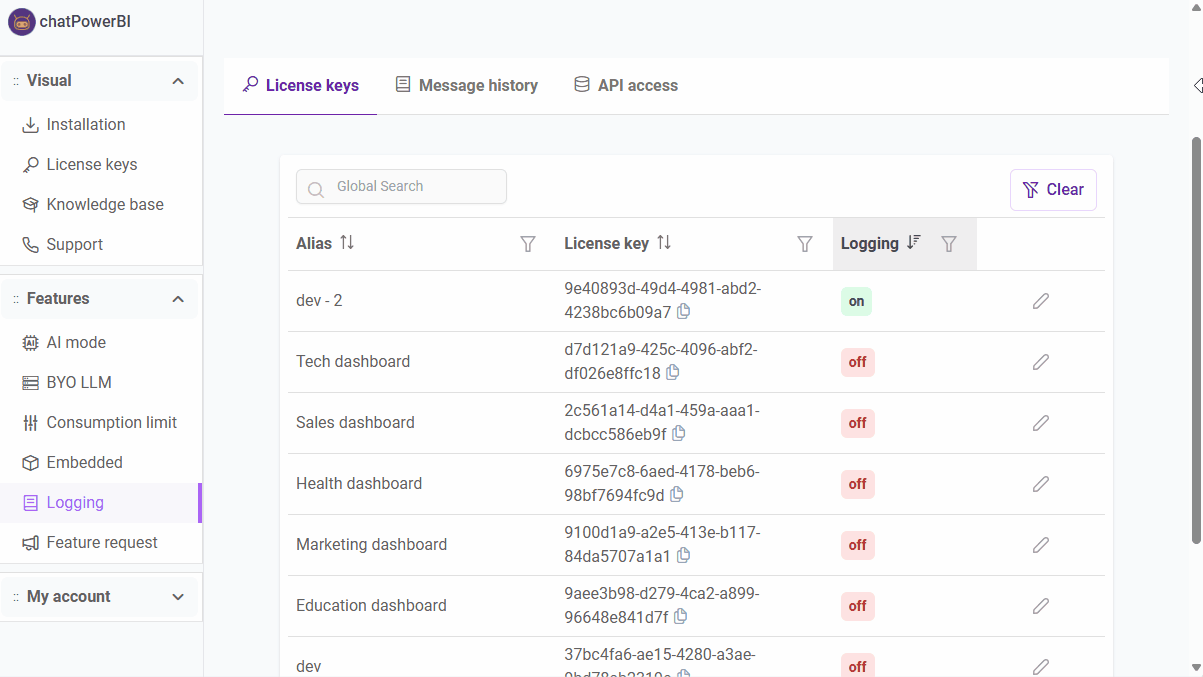Viewport: 1203px width, 677px height.
Task: Edit the Tech dashboard row
Action: click(1041, 362)
